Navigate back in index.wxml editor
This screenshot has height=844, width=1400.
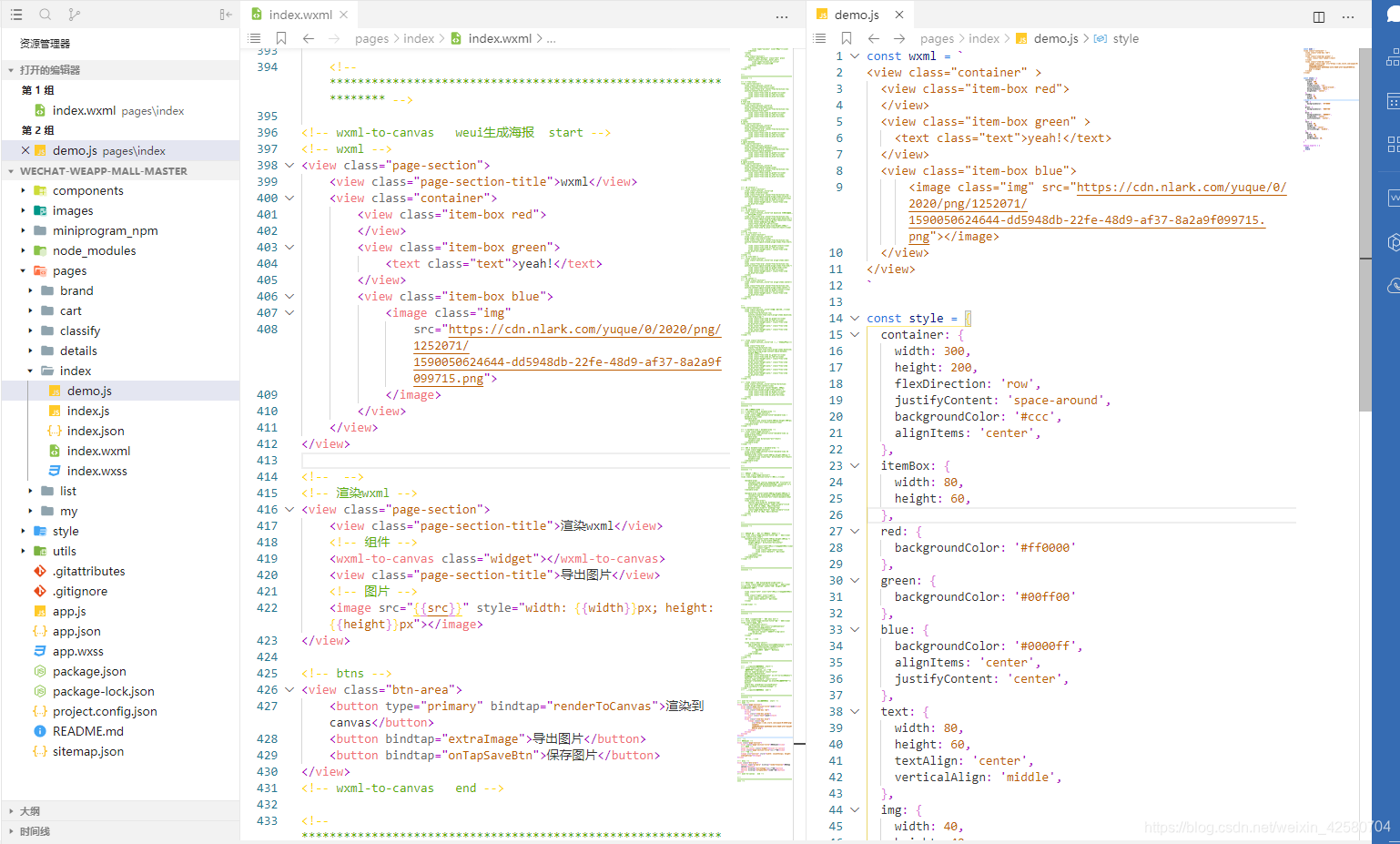[x=309, y=38]
